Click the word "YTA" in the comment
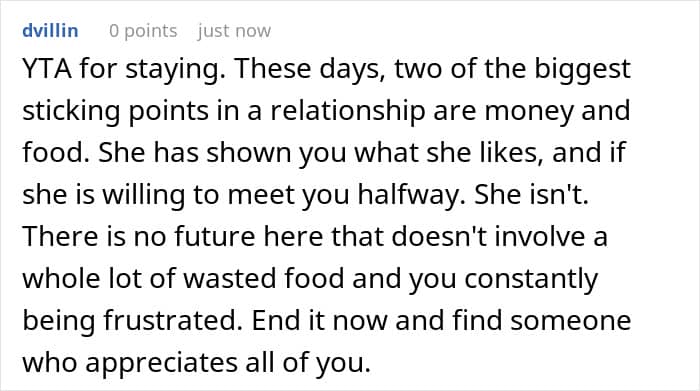The image size is (700, 391). tap(47, 69)
